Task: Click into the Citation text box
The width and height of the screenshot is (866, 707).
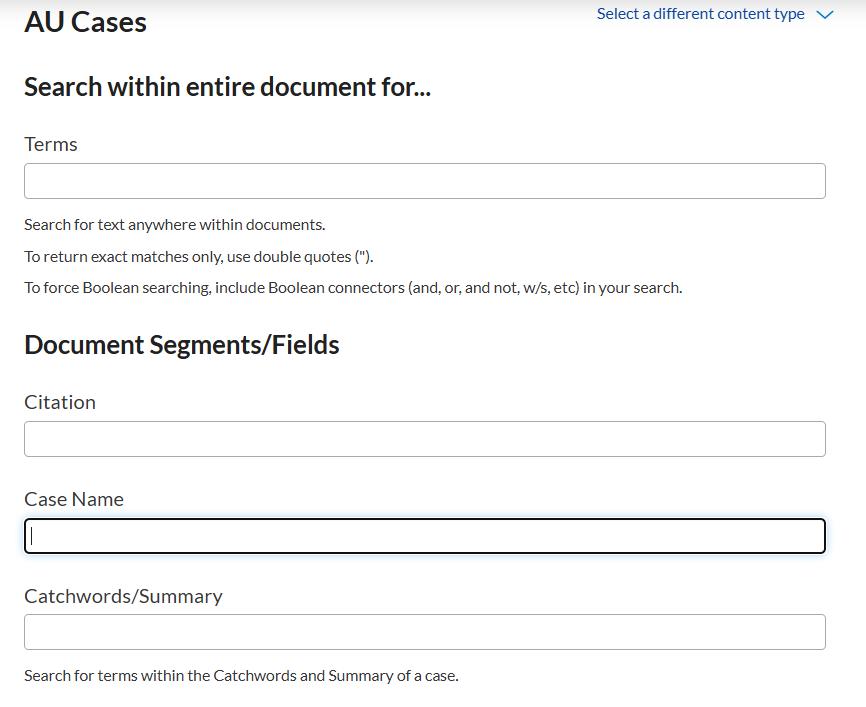Action: tap(425, 439)
